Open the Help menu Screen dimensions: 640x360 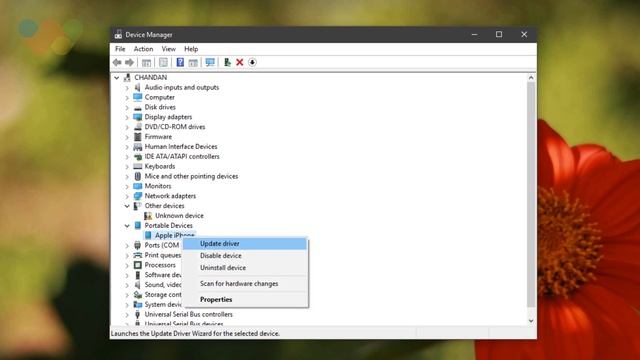coord(191,49)
